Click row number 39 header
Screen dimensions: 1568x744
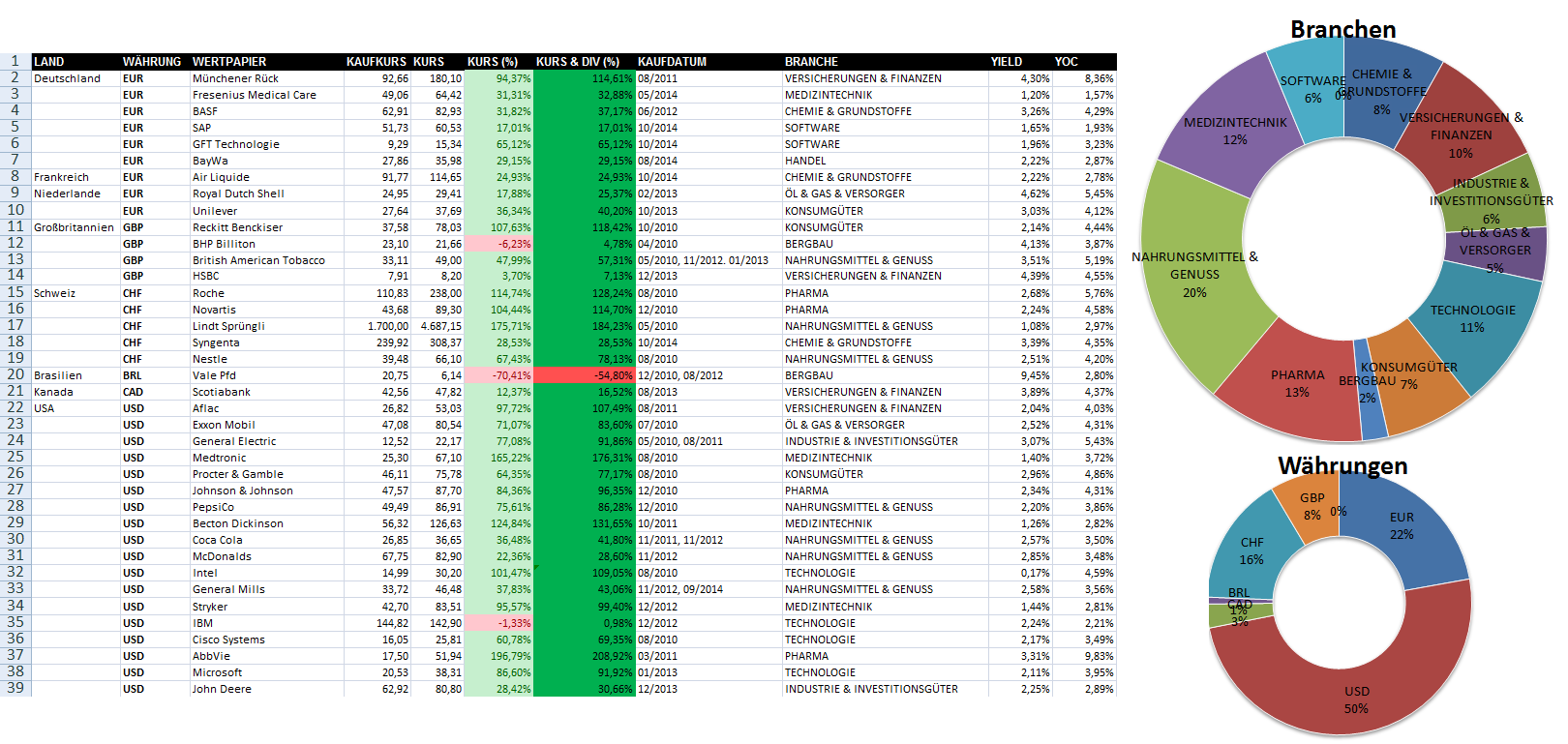(15, 688)
